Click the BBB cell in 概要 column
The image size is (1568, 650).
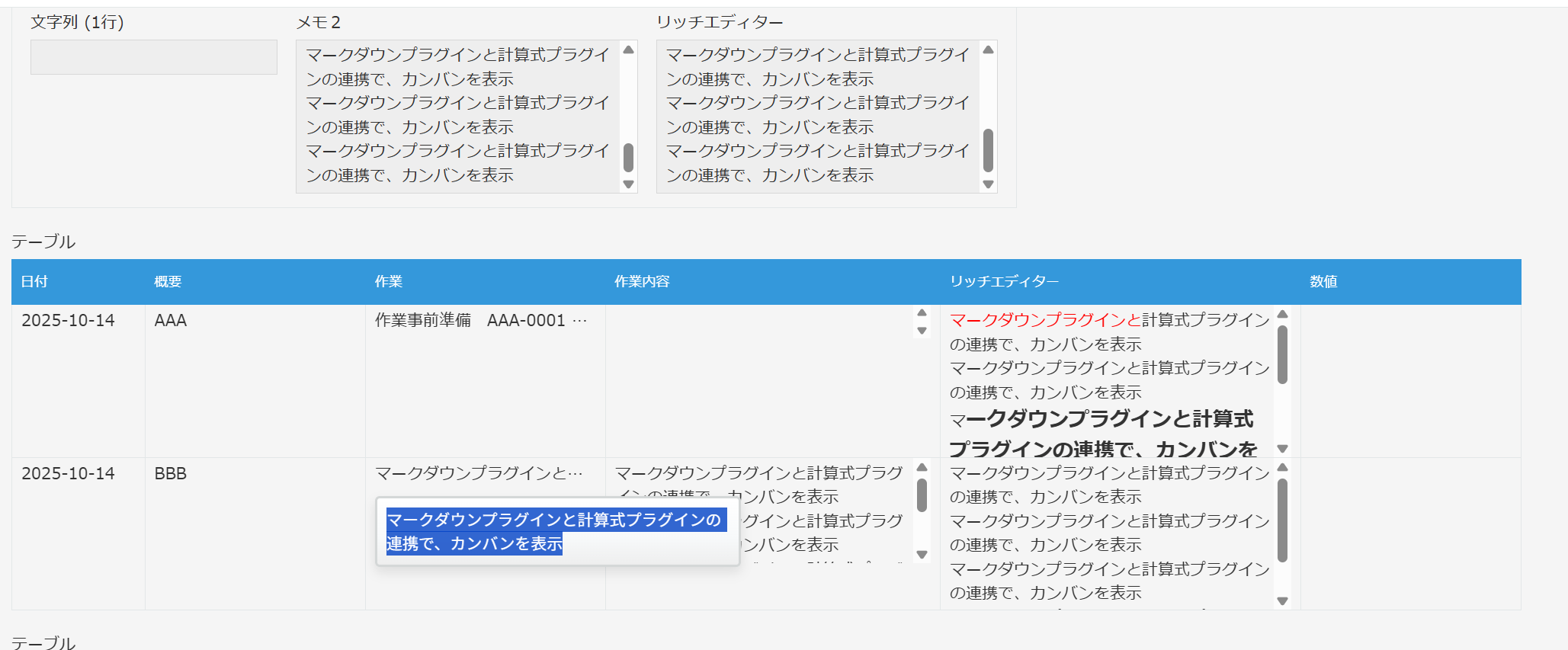tap(171, 473)
